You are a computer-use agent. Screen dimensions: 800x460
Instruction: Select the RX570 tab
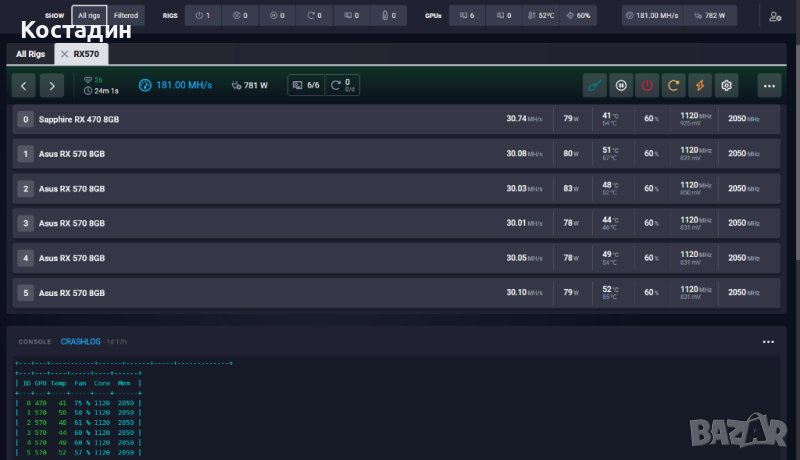point(87,54)
